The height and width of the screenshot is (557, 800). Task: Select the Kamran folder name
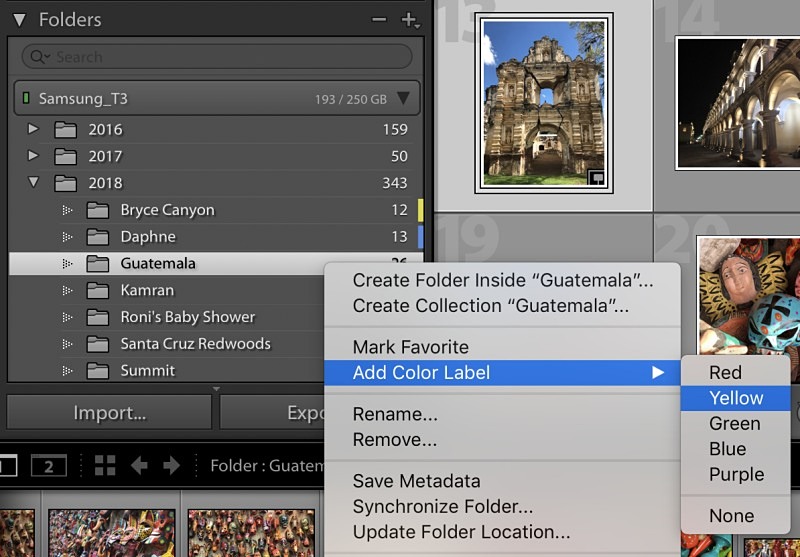coord(147,290)
